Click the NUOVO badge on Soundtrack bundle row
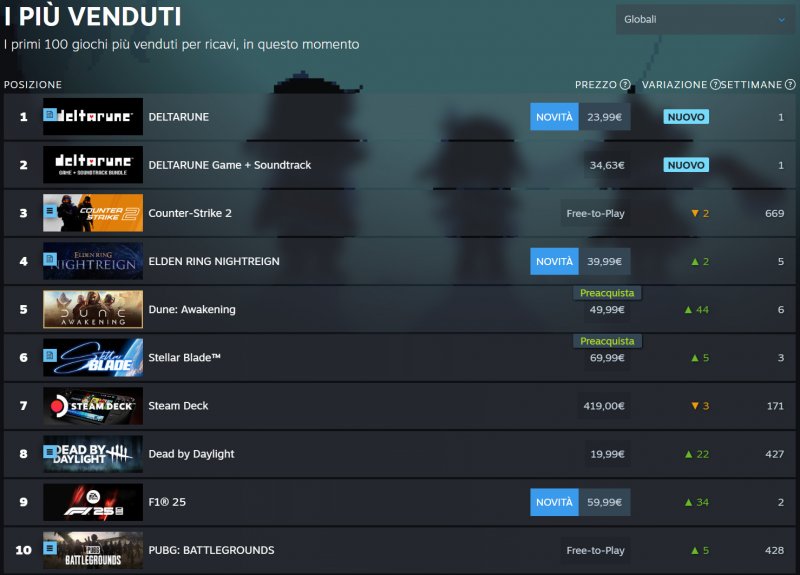Viewport: 800px width, 575px height. click(x=686, y=165)
